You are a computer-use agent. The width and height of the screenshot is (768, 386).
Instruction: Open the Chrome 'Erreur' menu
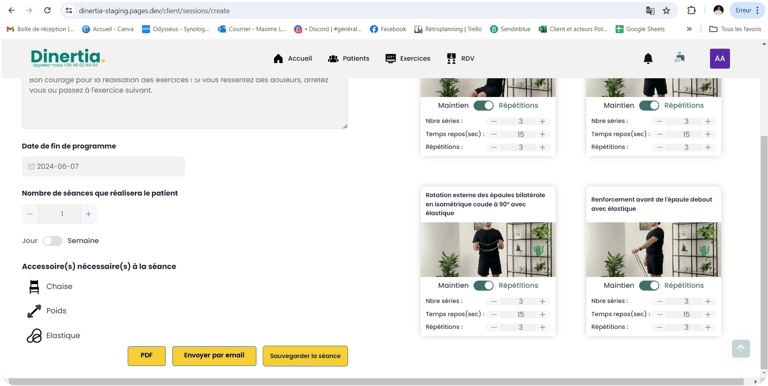747,10
